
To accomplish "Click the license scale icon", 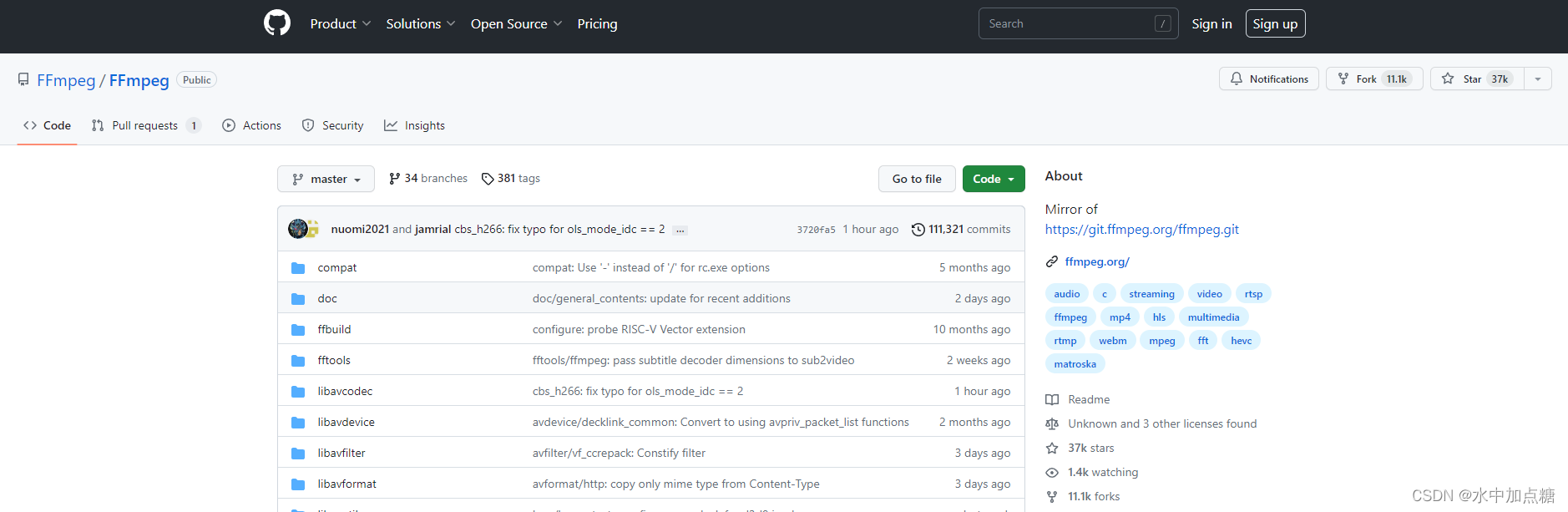I will click(x=1052, y=424).
